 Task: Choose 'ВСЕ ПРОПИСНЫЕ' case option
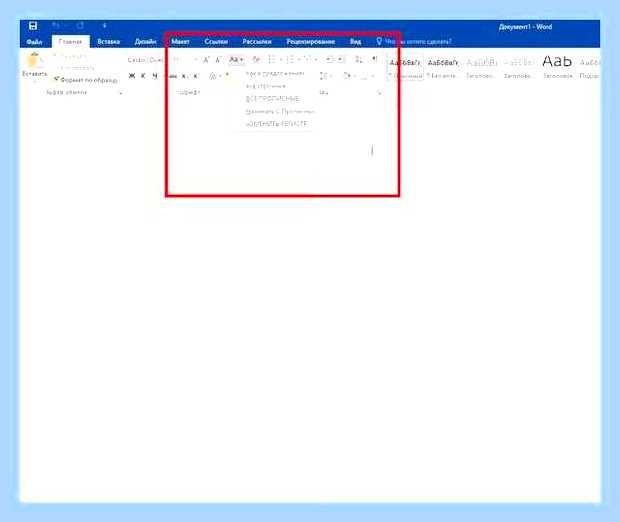pos(272,98)
